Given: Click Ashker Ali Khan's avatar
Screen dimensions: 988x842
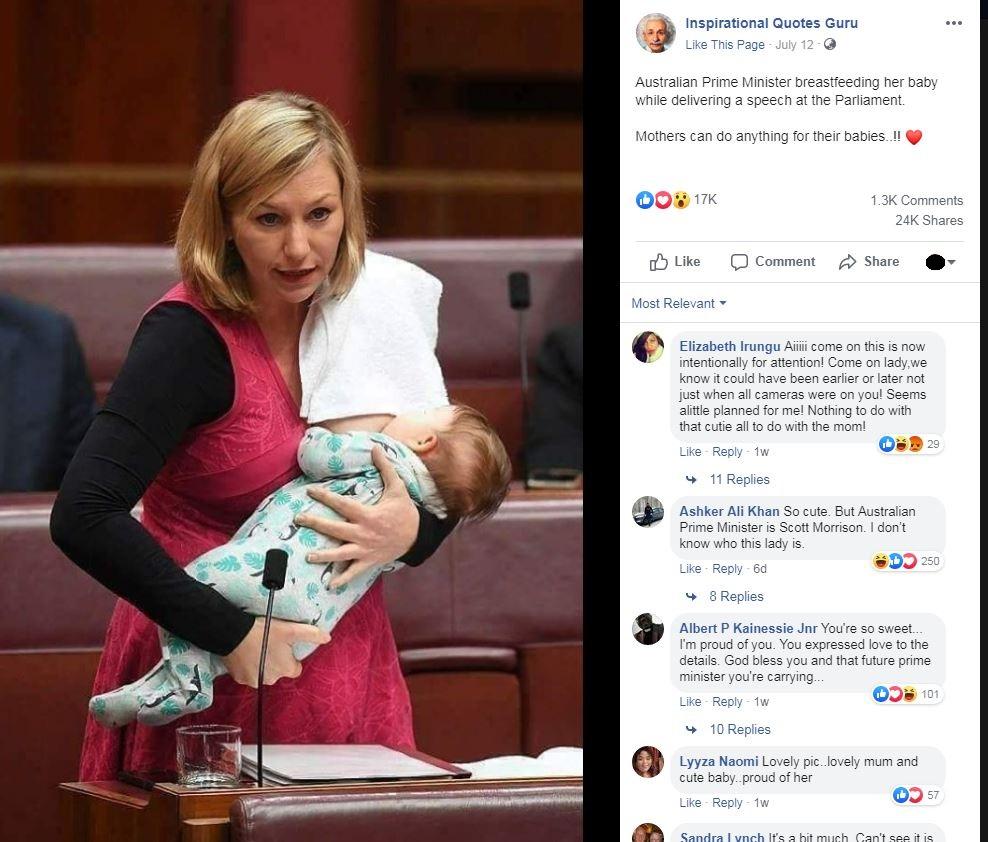Looking at the screenshot, I should pyautogui.click(x=648, y=512).
